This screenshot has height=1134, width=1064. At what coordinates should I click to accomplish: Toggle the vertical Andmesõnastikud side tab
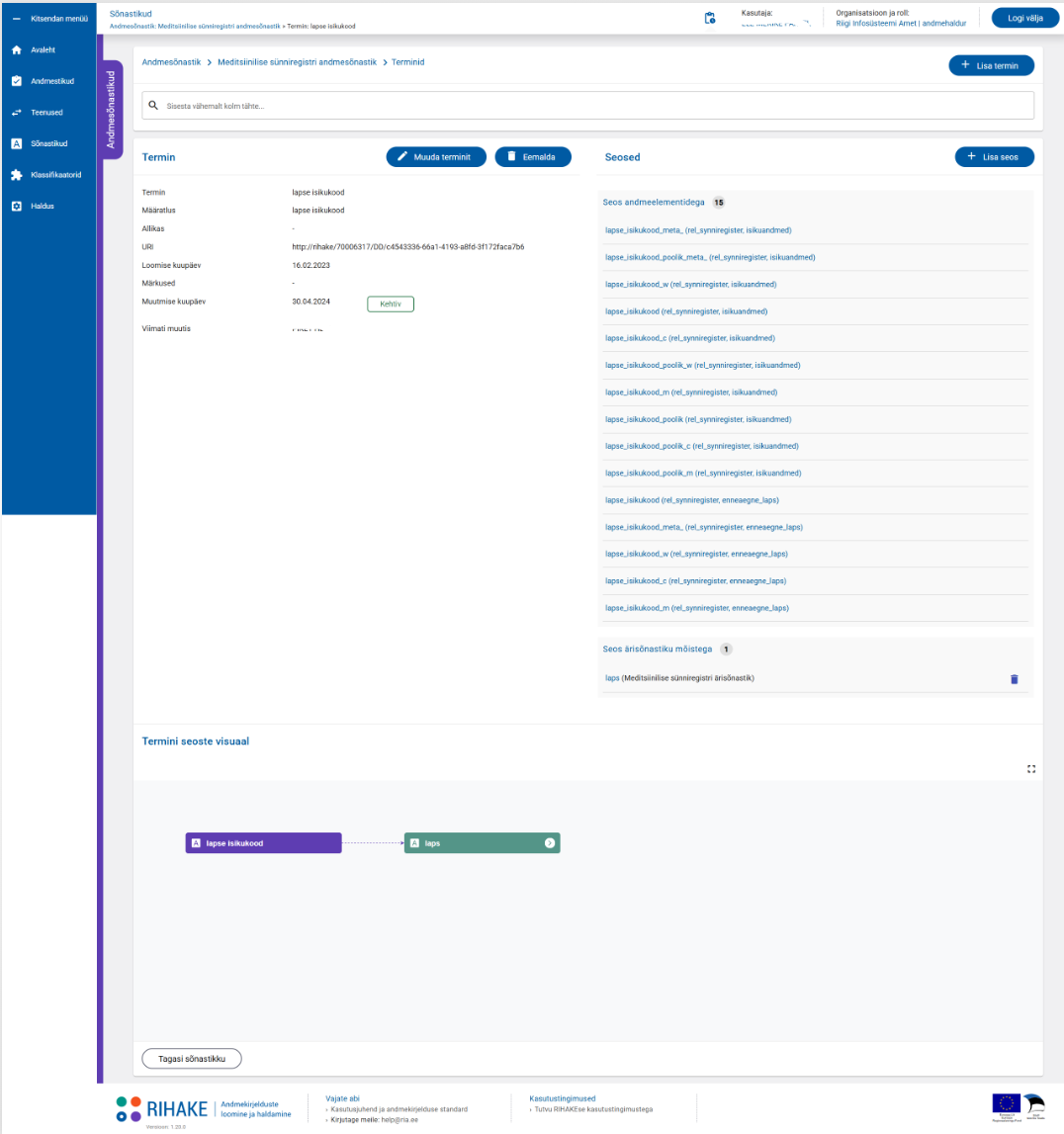113,109
